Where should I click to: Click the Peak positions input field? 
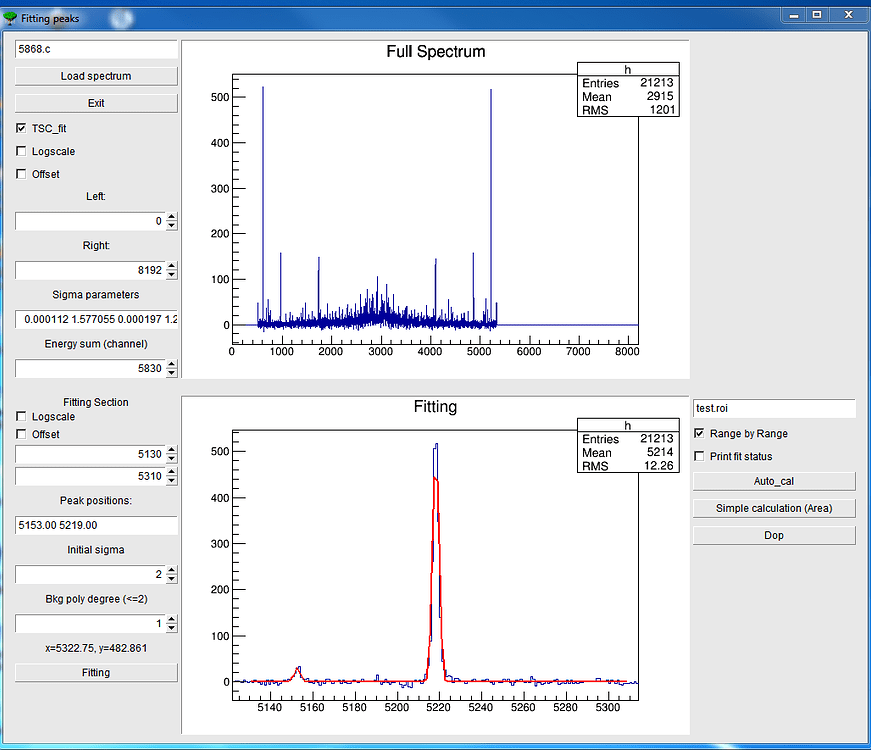click(96, 526)
